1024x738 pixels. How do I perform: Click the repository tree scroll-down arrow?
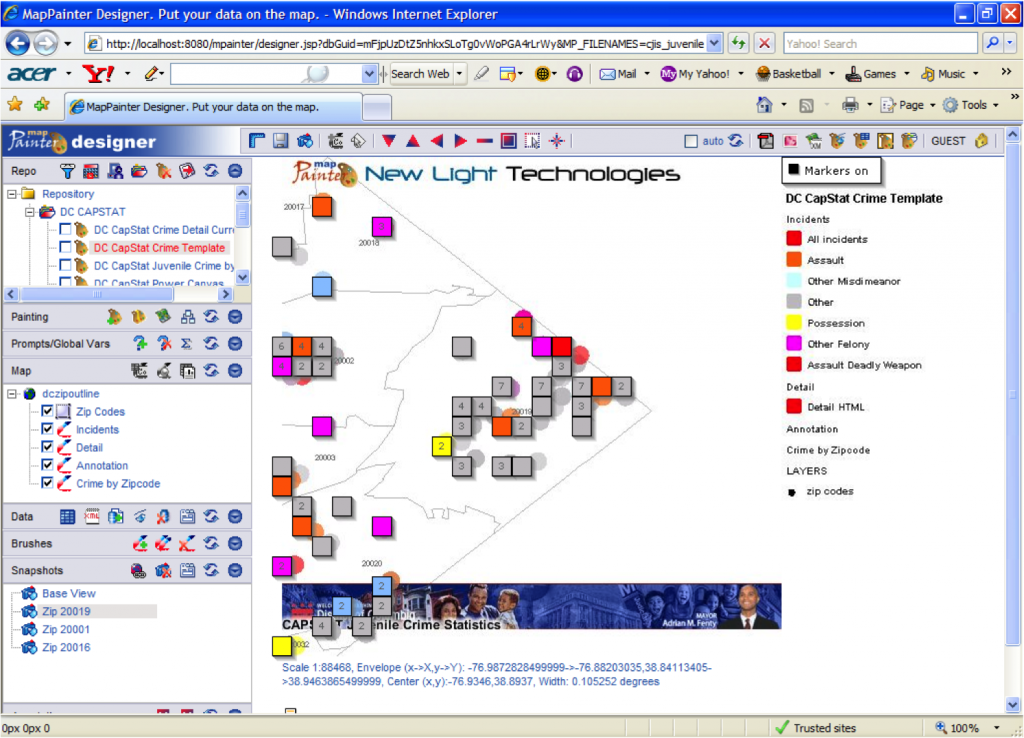242,278
